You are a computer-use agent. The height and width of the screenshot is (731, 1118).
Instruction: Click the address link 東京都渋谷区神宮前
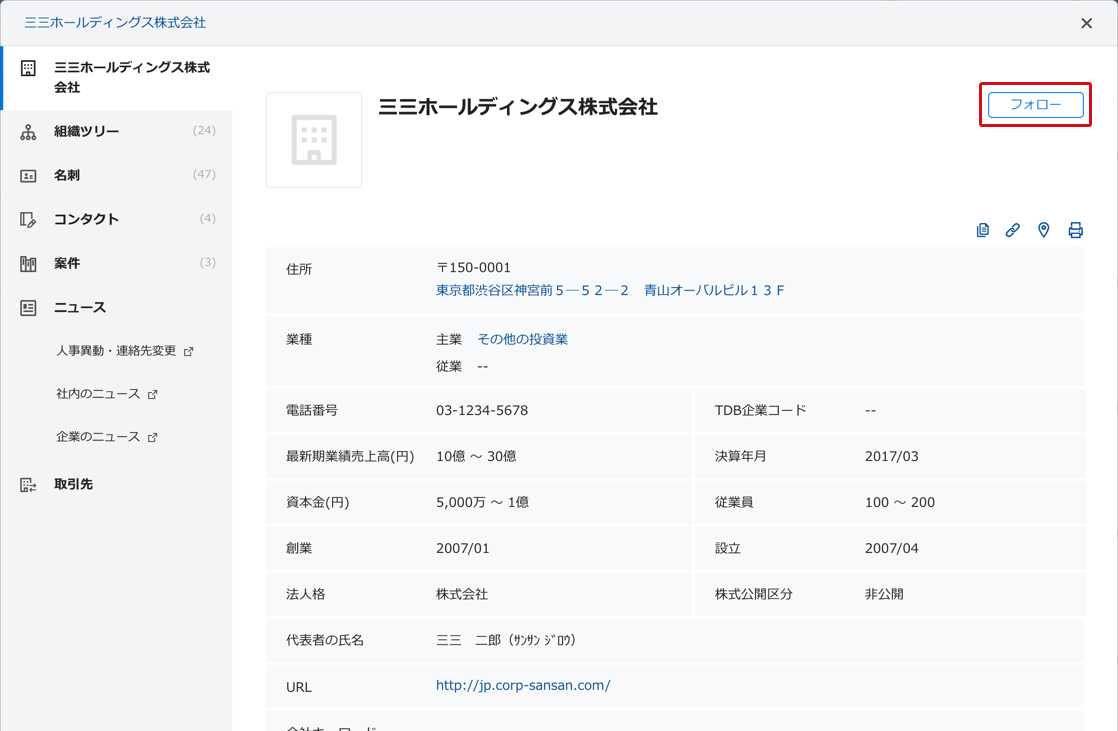pyautogui.click(x=610, y=290)
